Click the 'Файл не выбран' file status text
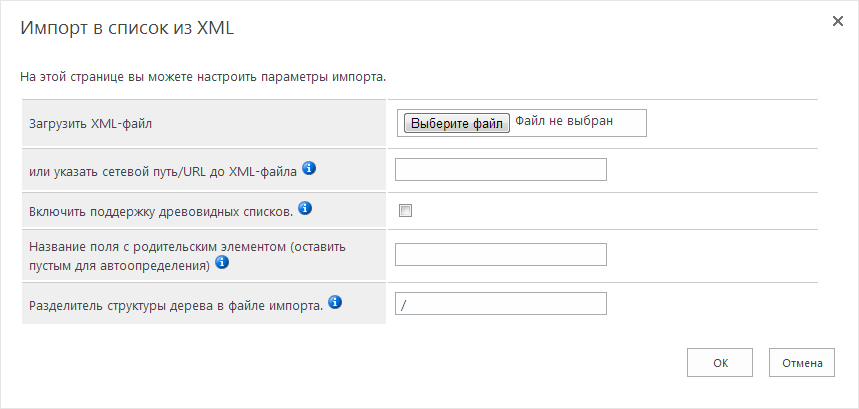The width and height of the screenshot is (859, 409). click(564, 122)
